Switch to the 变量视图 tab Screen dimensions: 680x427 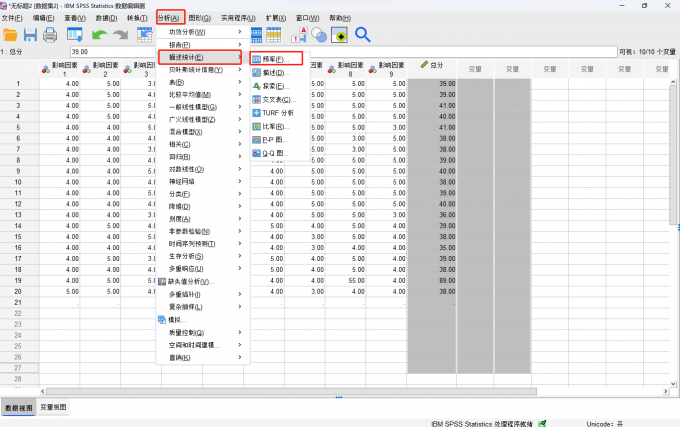[x=53, y=407]
